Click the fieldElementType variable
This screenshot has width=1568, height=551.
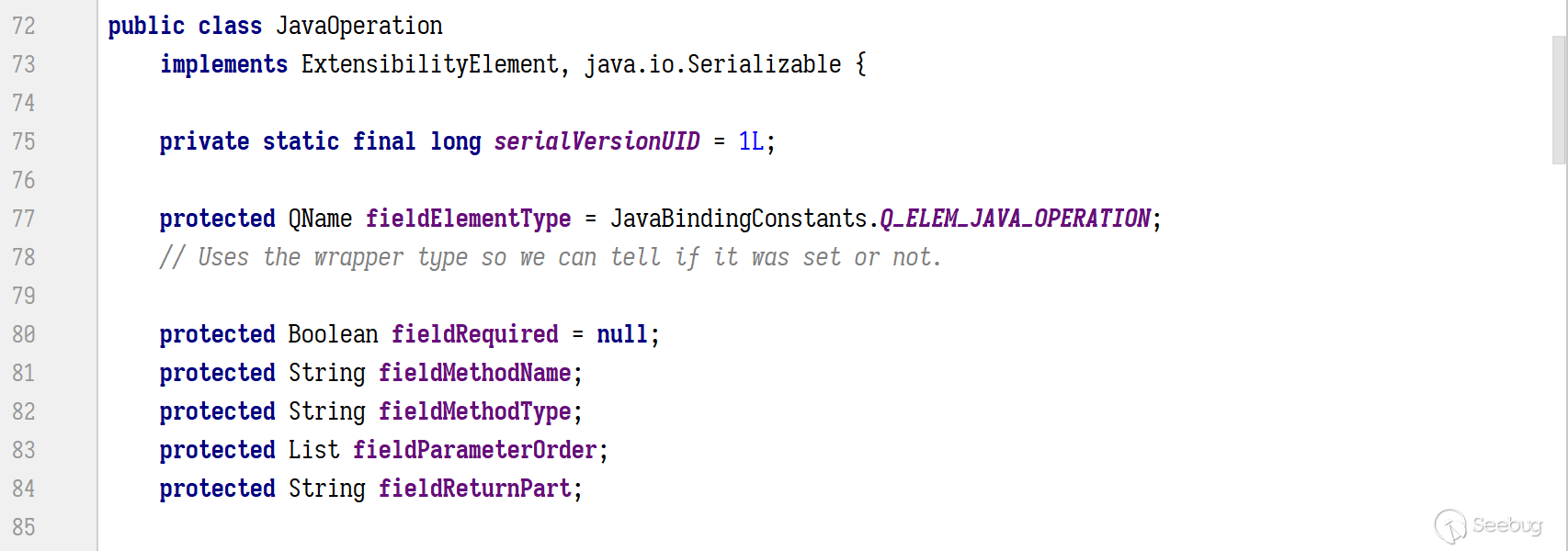(468, 219)
